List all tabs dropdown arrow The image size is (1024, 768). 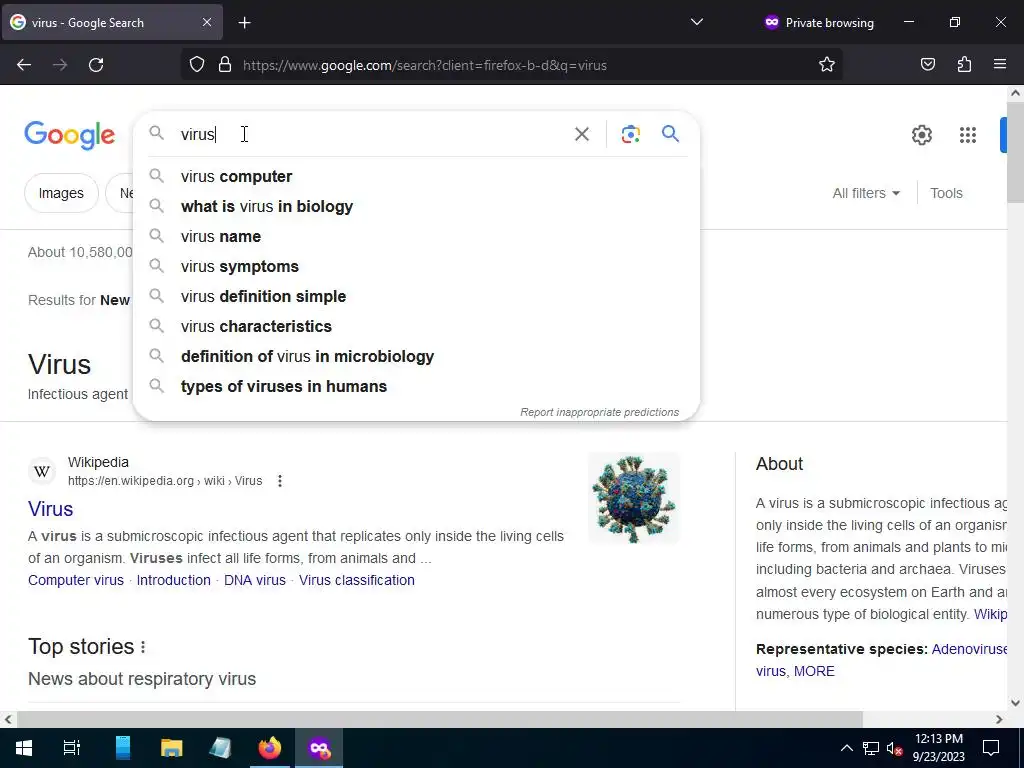pos(697,22)
